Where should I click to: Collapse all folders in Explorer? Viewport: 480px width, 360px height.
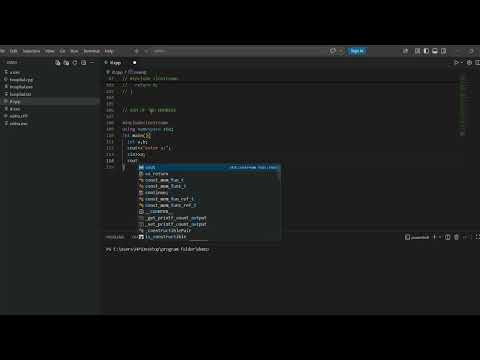(x=83, y=63)
